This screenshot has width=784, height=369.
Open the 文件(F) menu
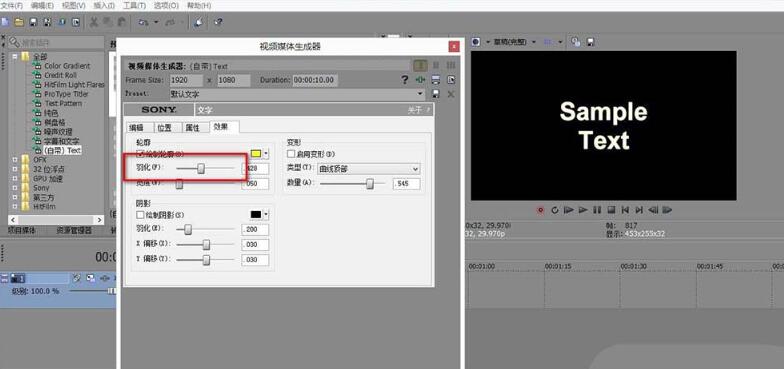[x=12, y=6]
